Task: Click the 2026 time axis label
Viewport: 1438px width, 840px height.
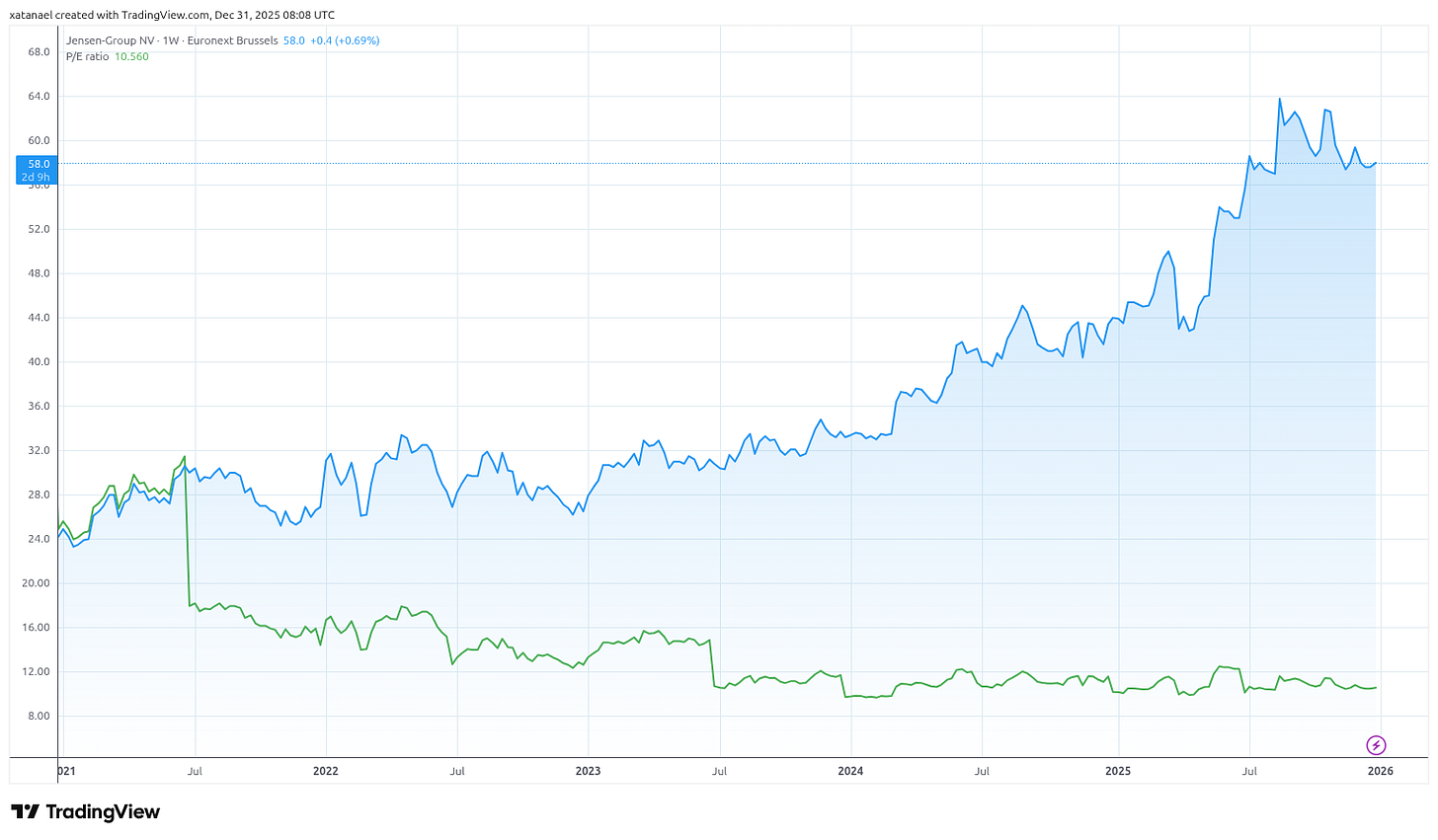Action: [1381, 771]
